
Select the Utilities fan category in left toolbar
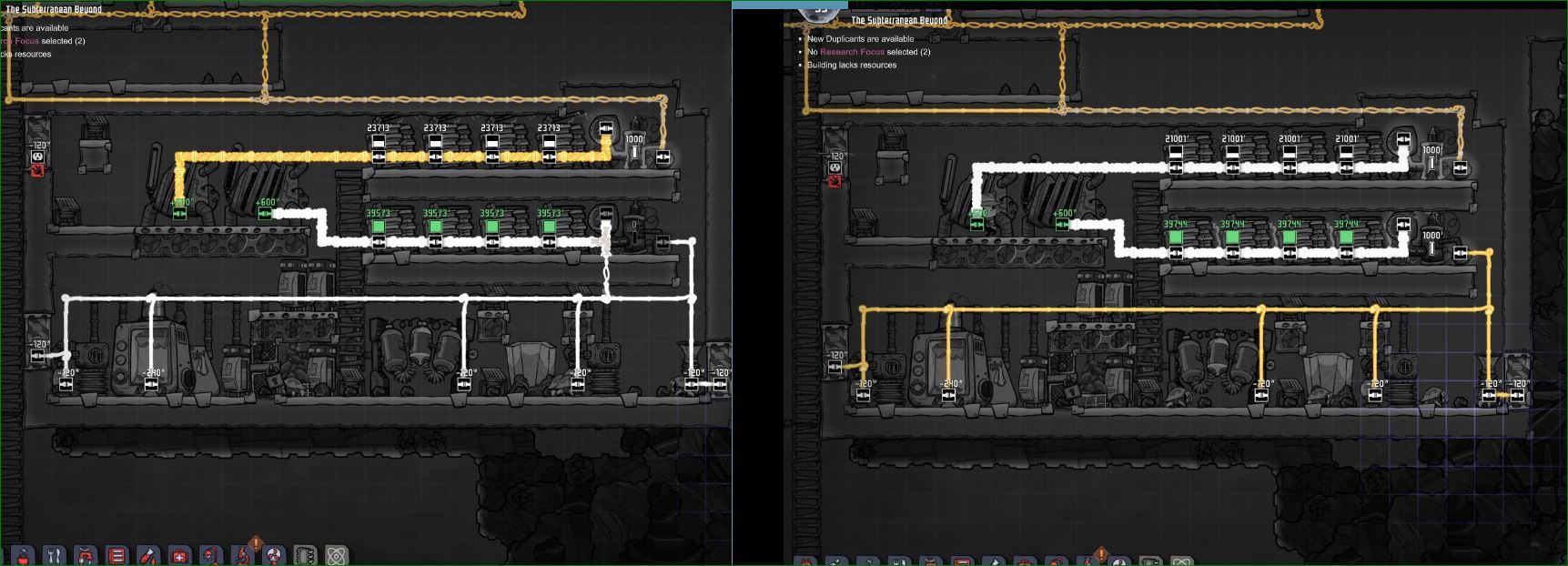click(274, 555)
